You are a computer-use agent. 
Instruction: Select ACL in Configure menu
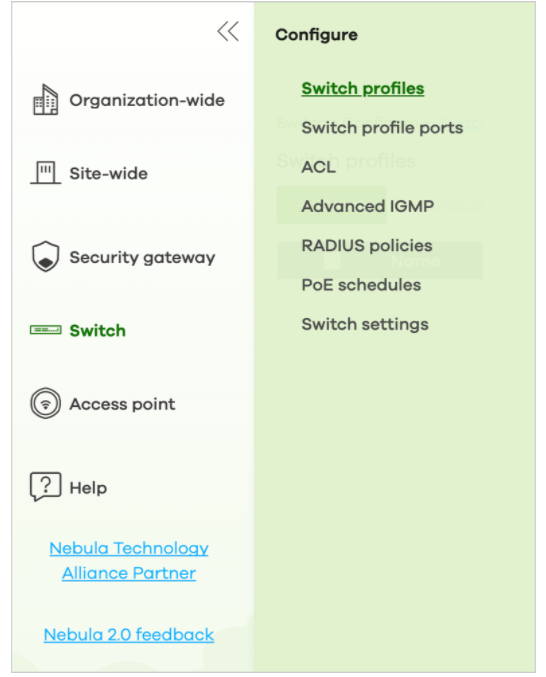pyautogui.click(x=319, y=167)
